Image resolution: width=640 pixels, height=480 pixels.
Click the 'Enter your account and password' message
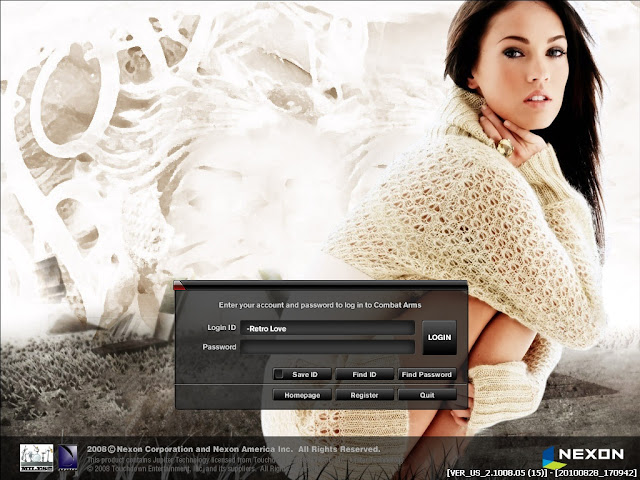(x=320, y=305)
